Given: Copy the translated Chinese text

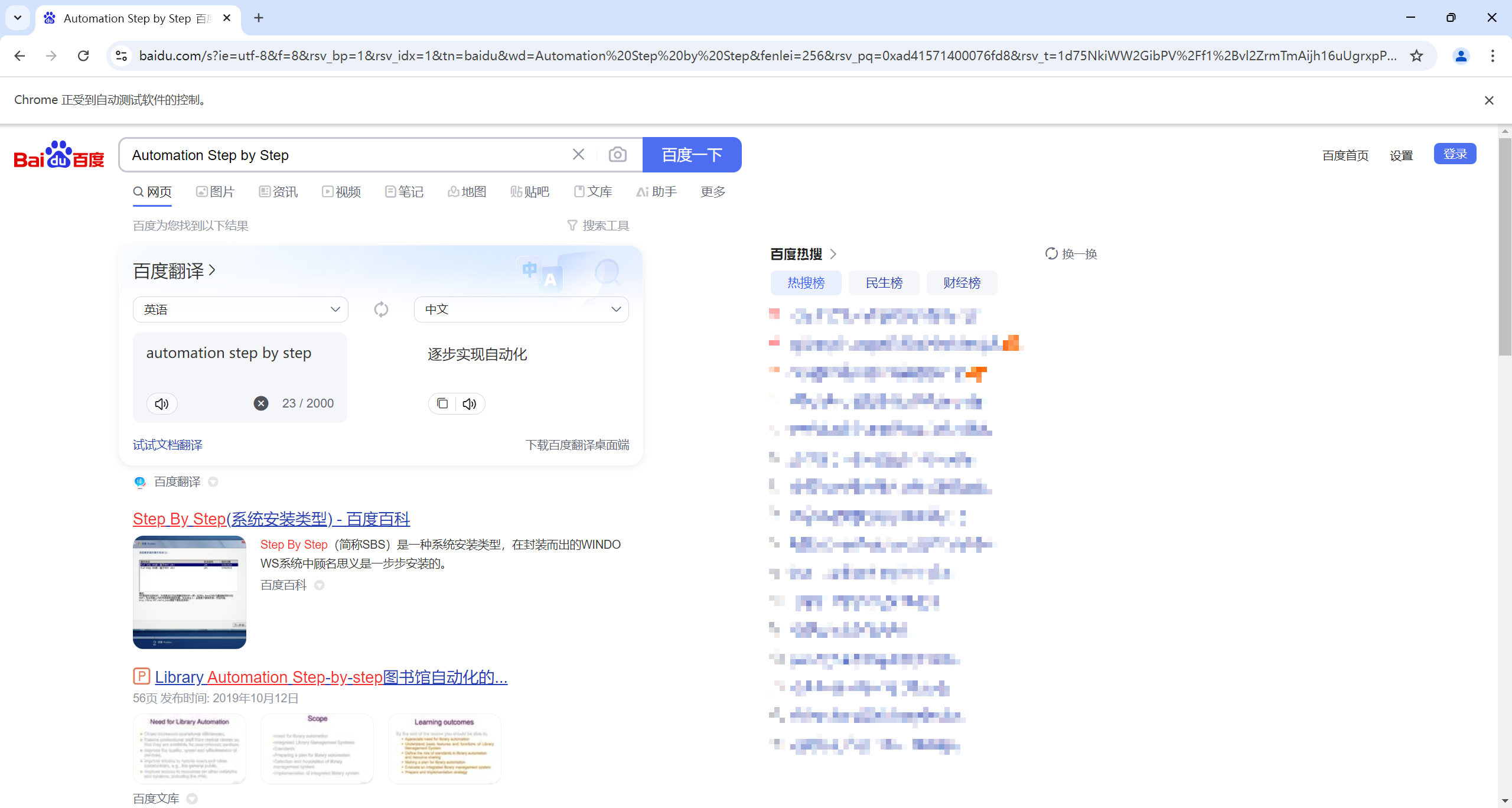Looking at the screenshot, I should click(x=442, y=404).
